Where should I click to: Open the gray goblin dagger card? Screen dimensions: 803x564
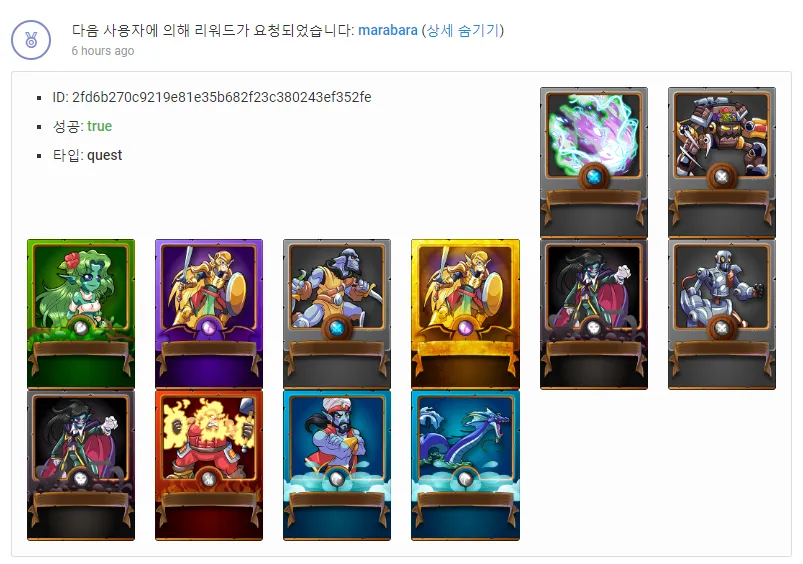[x=337, y=314]
